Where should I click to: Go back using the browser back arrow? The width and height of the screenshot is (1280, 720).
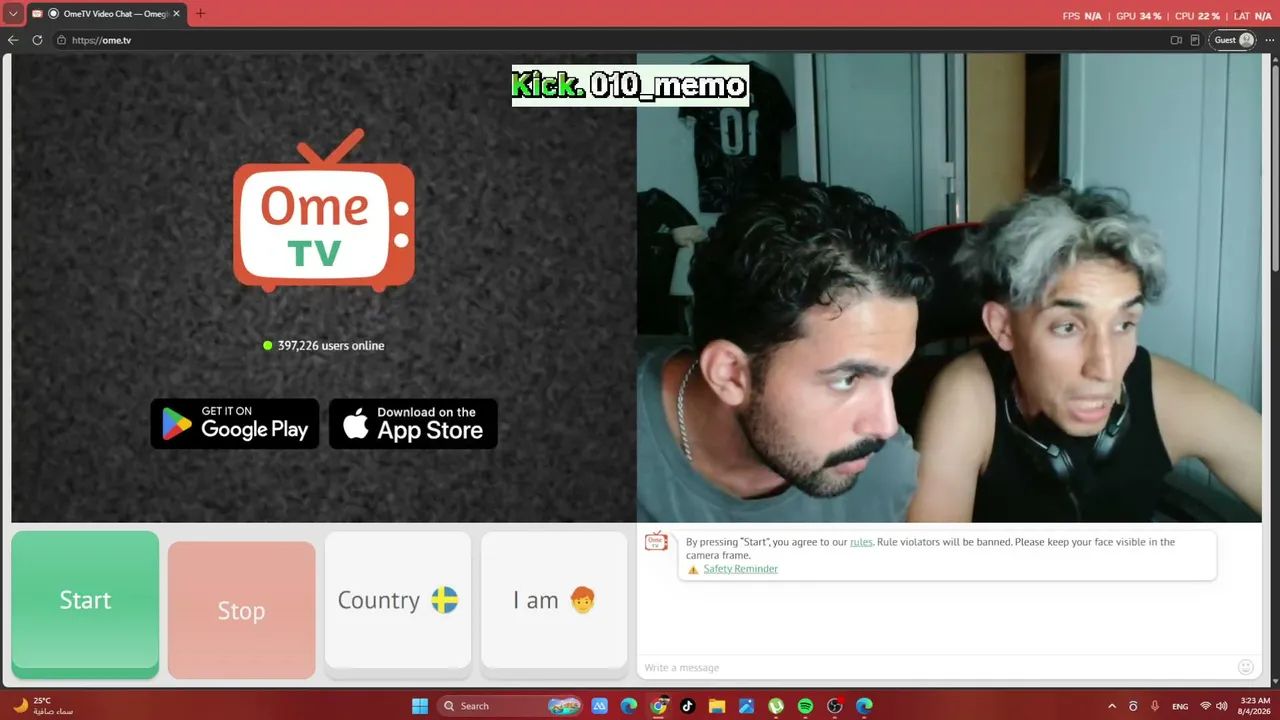click(13, 40)
